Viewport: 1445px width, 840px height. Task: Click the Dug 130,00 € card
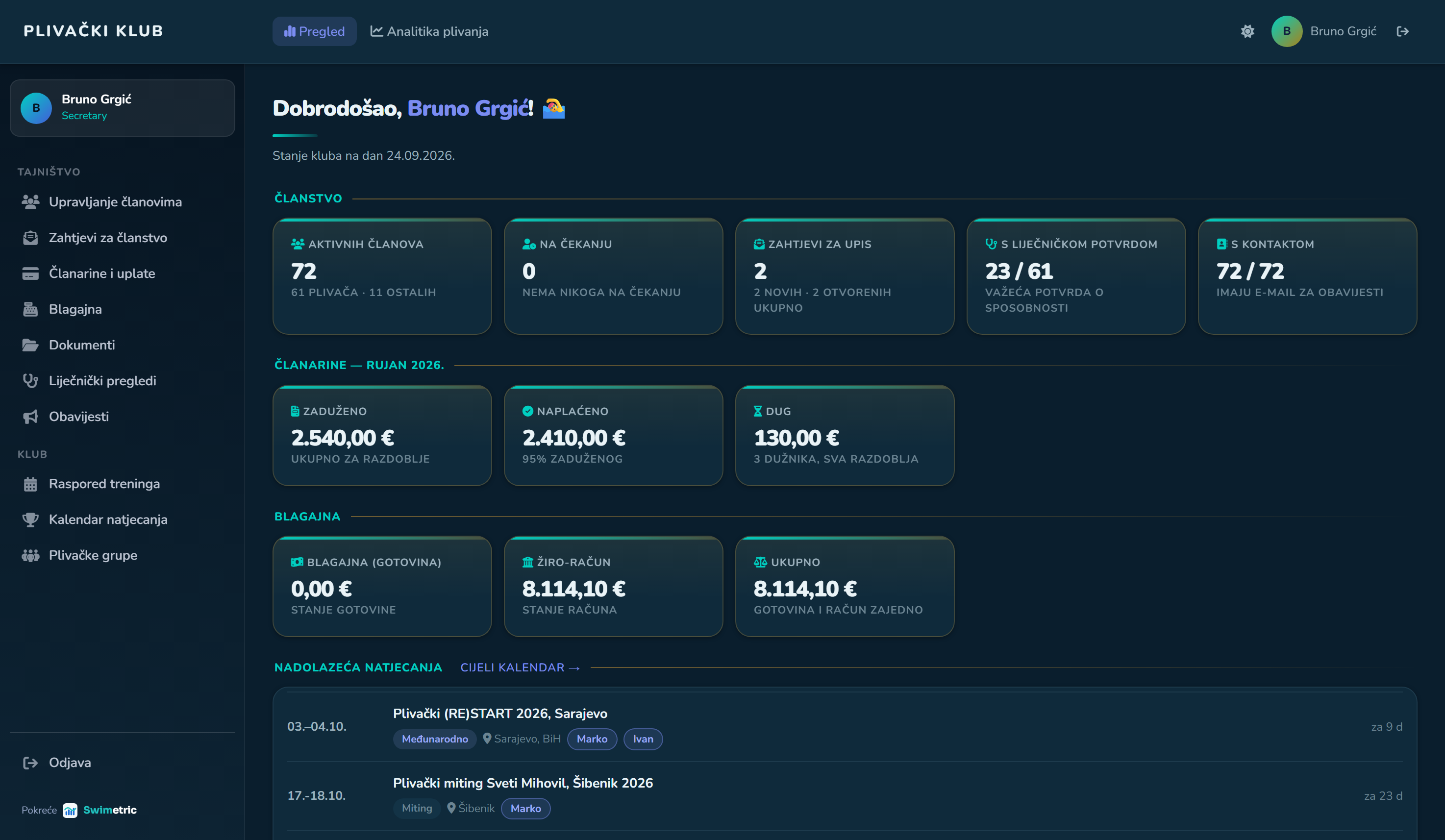tap(845, 435)
